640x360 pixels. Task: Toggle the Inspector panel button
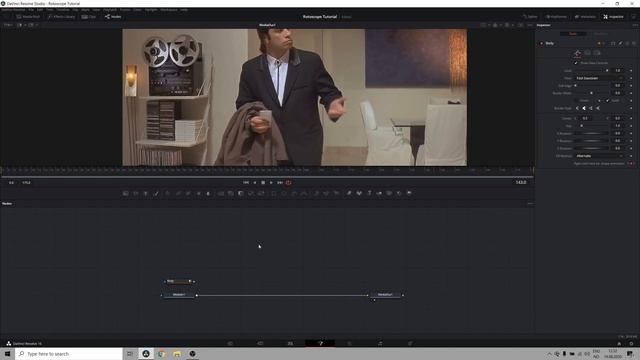point(613,17)
